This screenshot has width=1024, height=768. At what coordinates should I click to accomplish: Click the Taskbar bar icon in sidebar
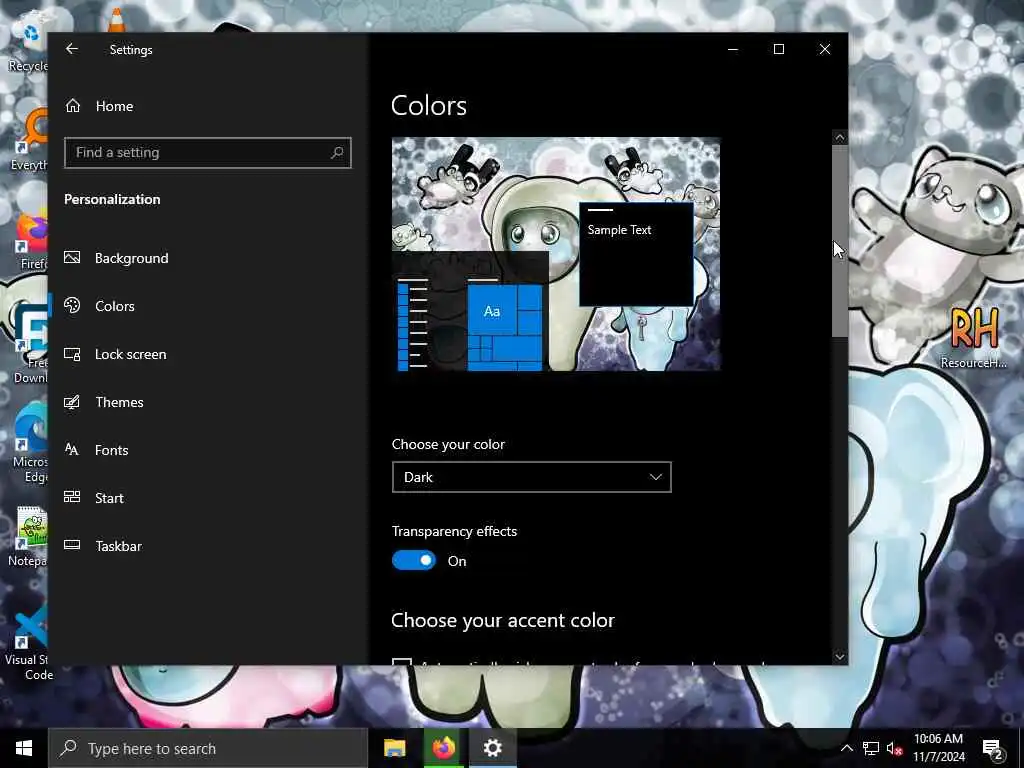[72, 545]
